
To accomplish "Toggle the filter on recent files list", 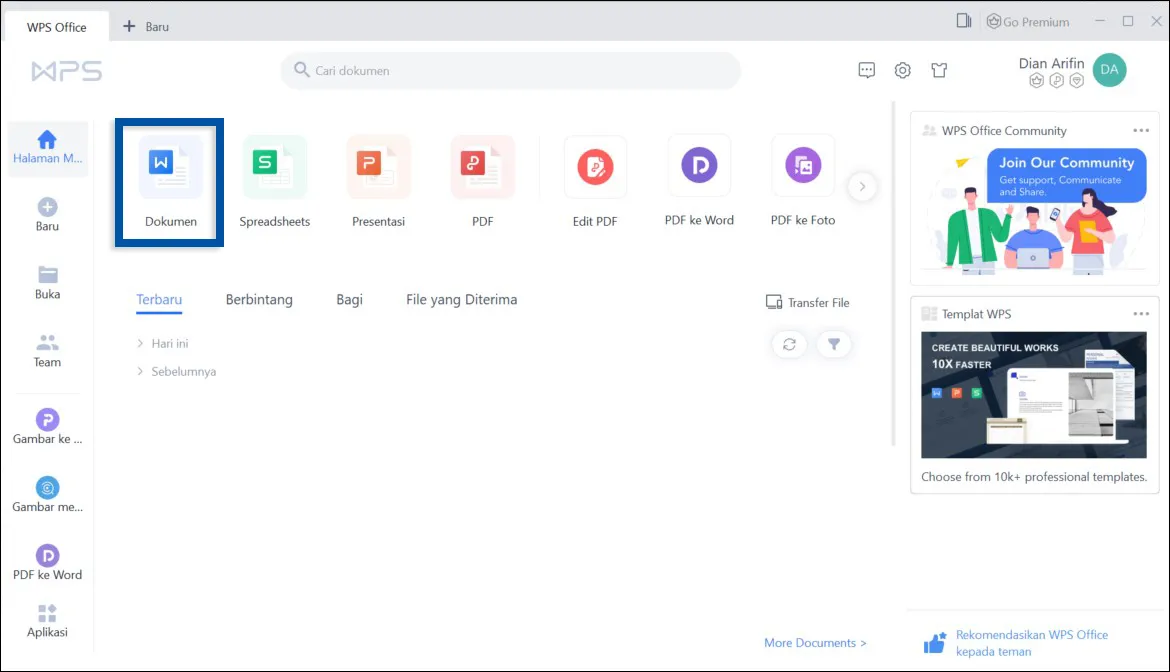I will [835, 344].
